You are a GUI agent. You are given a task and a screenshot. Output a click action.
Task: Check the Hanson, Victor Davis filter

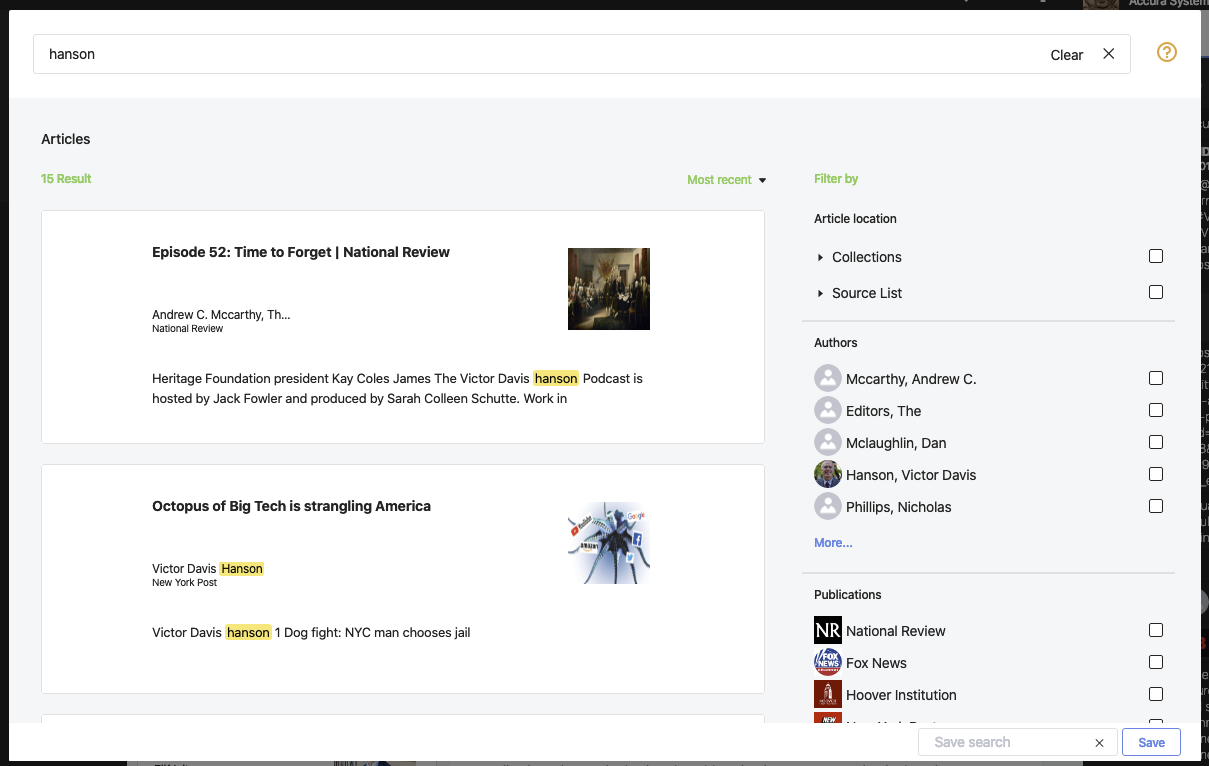1156,474
